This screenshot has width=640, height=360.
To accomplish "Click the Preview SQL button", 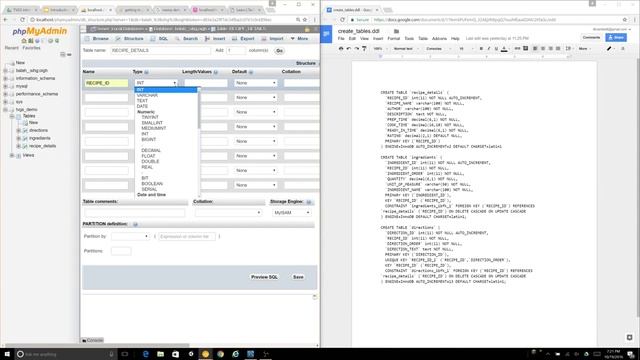I will pyautogui.click(x=264, y=277).
